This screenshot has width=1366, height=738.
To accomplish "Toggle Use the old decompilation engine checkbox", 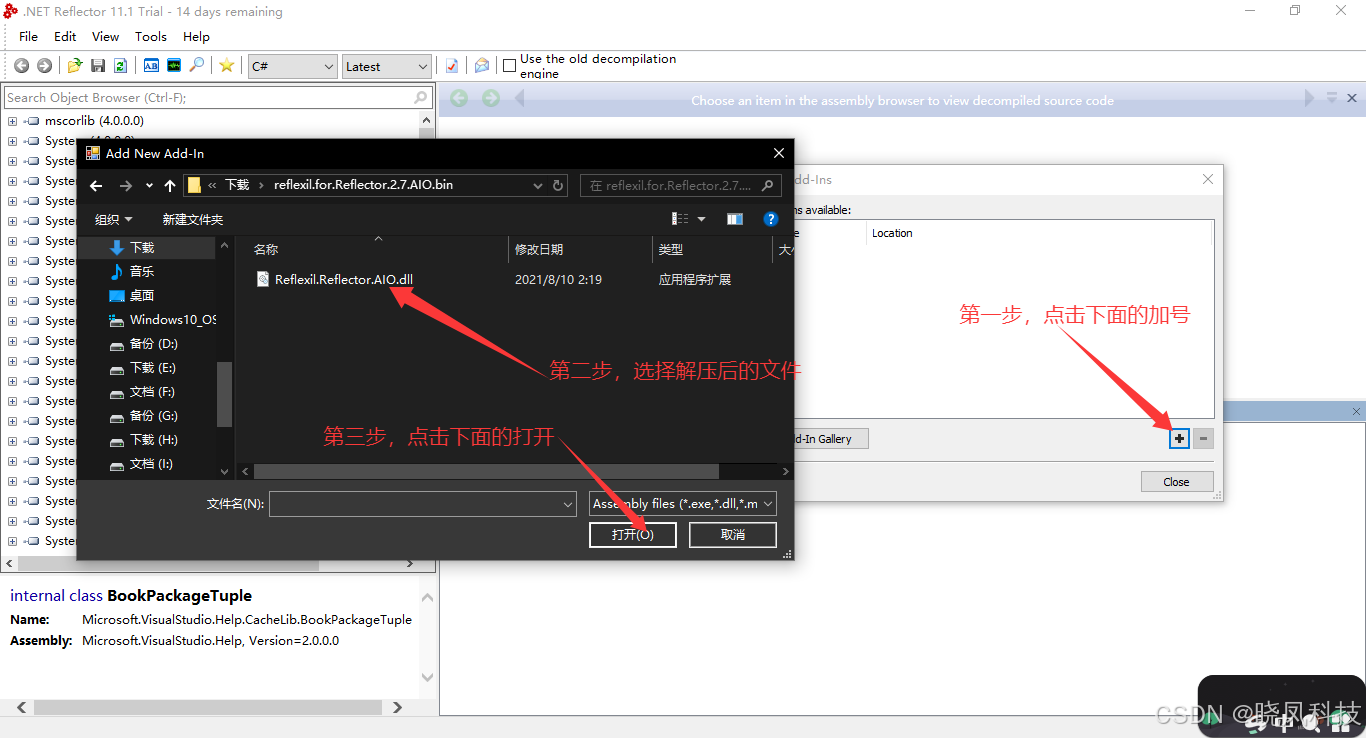I will tap(510, 66).
